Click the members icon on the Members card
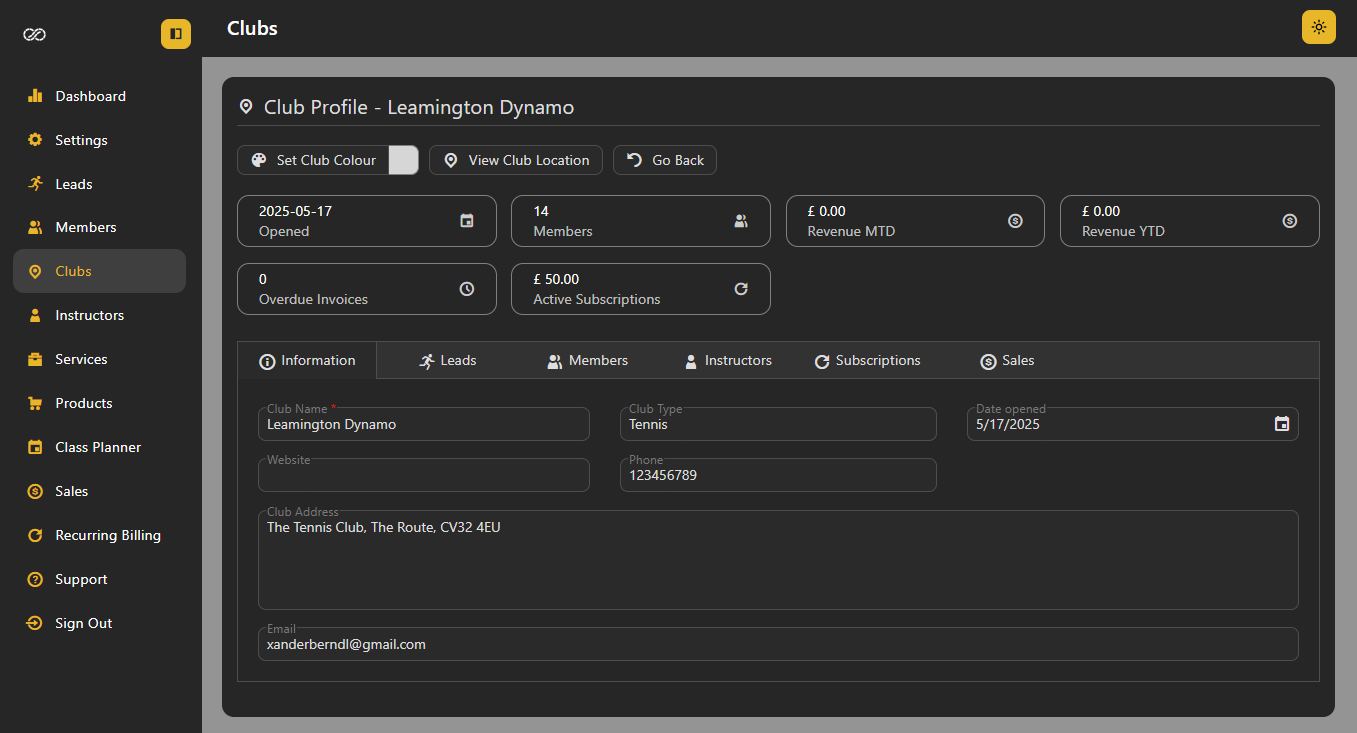The height and width of the screenshot is (733, 1357). click(x=740, y=221)
